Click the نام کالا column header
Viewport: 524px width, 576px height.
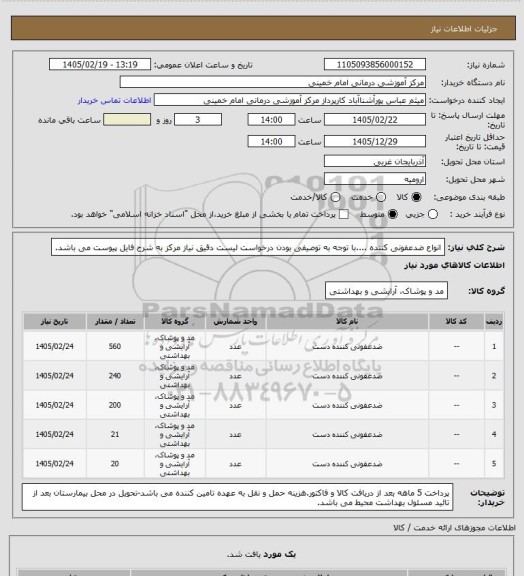click(x=347, y=321)
